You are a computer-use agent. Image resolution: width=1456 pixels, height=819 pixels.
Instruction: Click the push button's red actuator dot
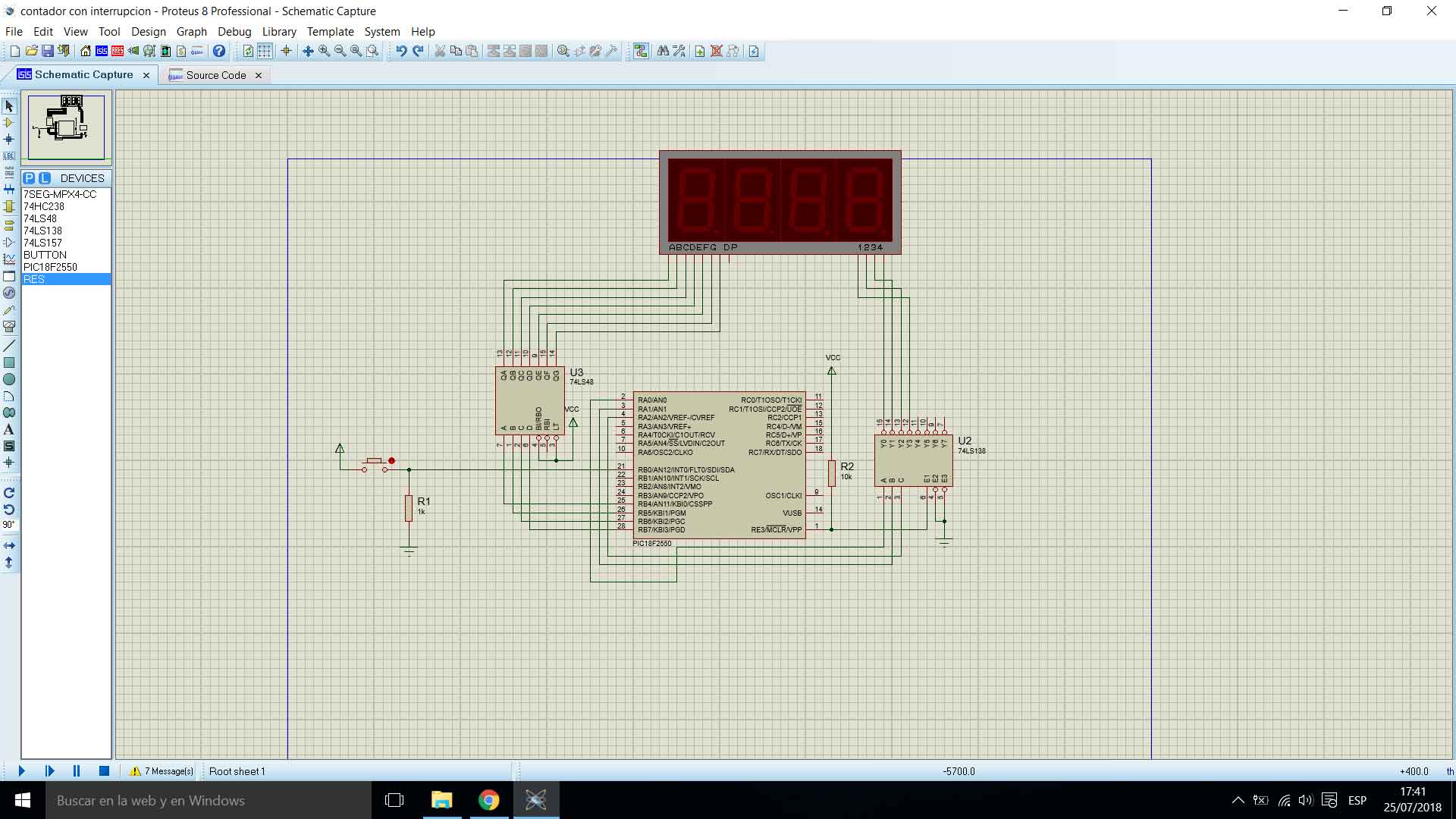[391, 460]
